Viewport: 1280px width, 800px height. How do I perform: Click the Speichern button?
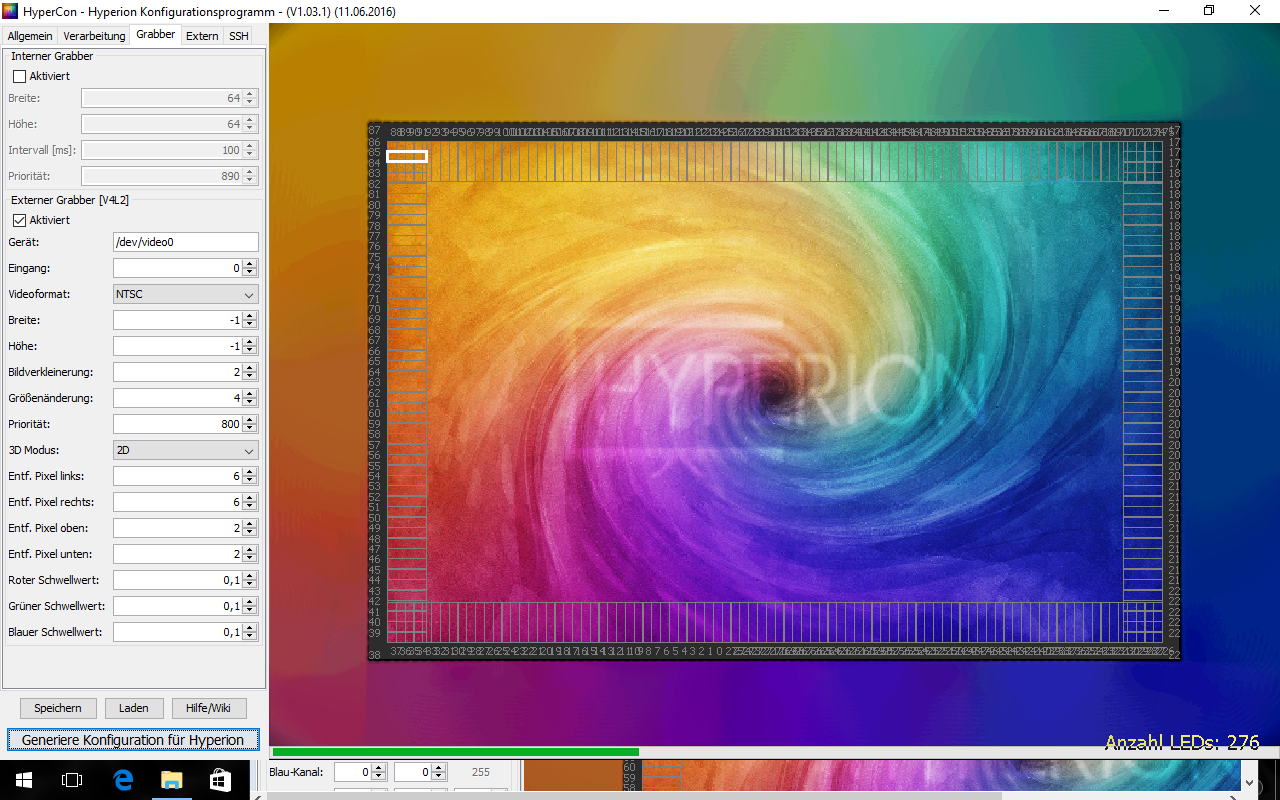click(x=58, y=708)
